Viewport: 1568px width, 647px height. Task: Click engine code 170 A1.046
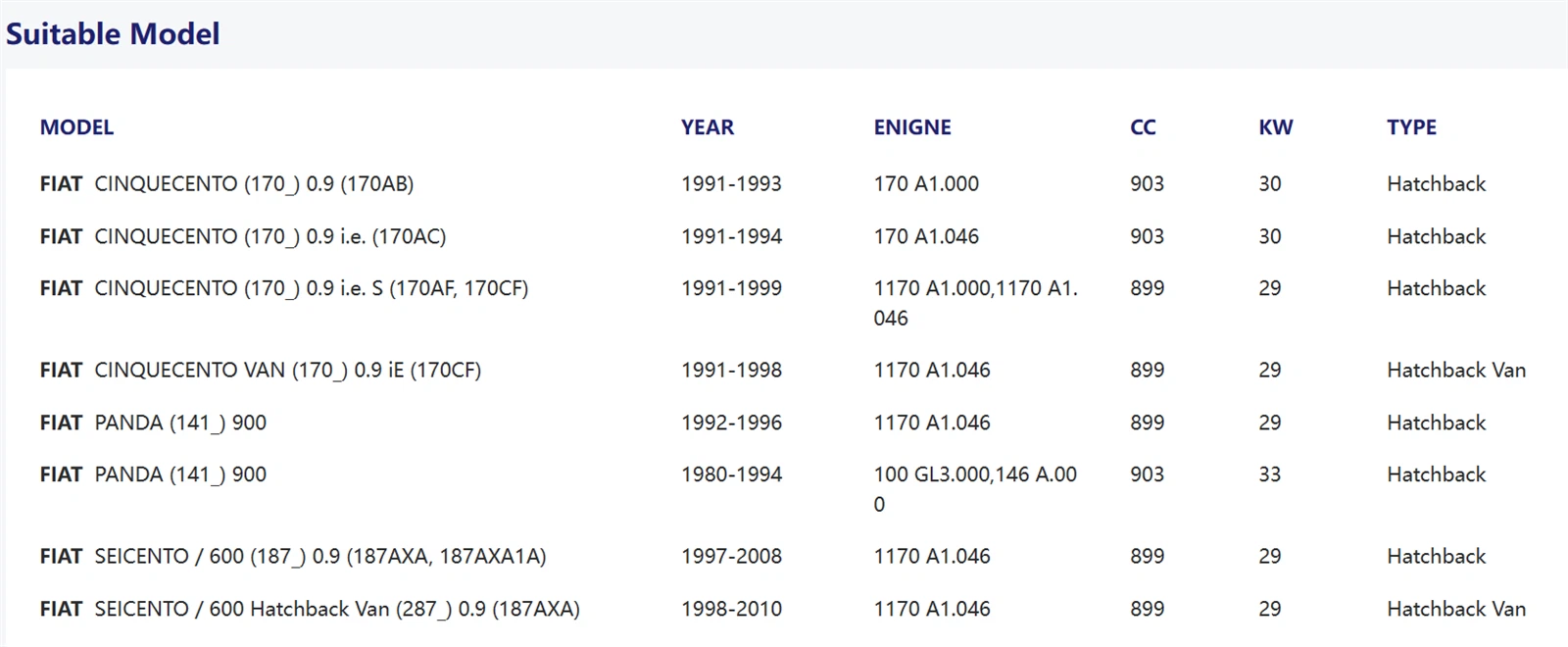point(926,237)
